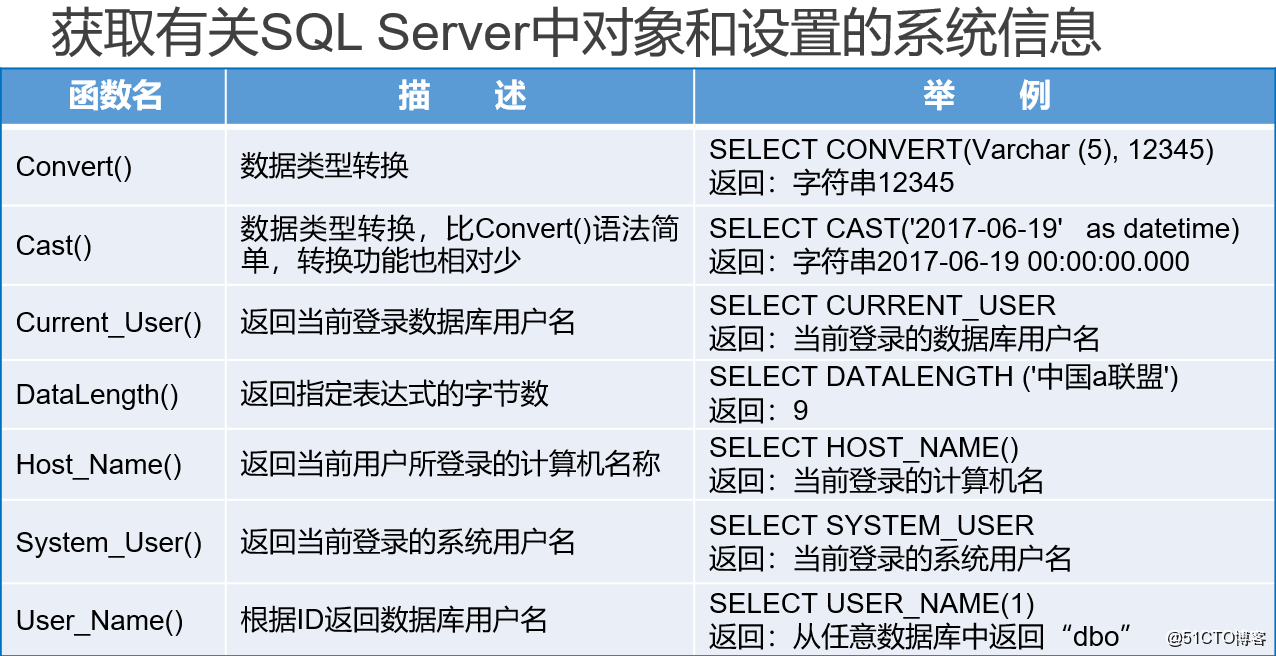Image resolution: width=1276 pixels, height=656 pixels.
Task: Click the result 返回：当前登录的计算机名
Action: [876, 481]
